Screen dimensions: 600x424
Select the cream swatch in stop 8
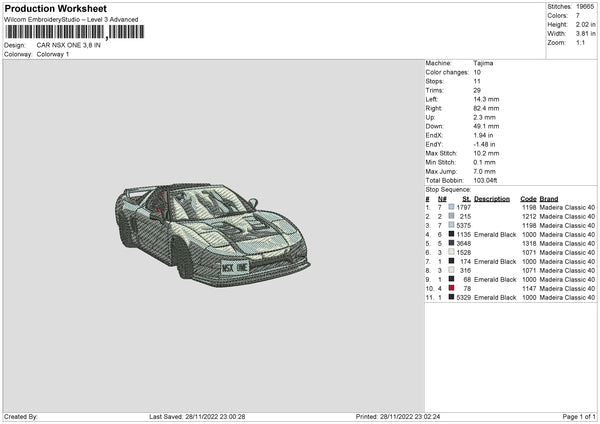coord(452,270)
